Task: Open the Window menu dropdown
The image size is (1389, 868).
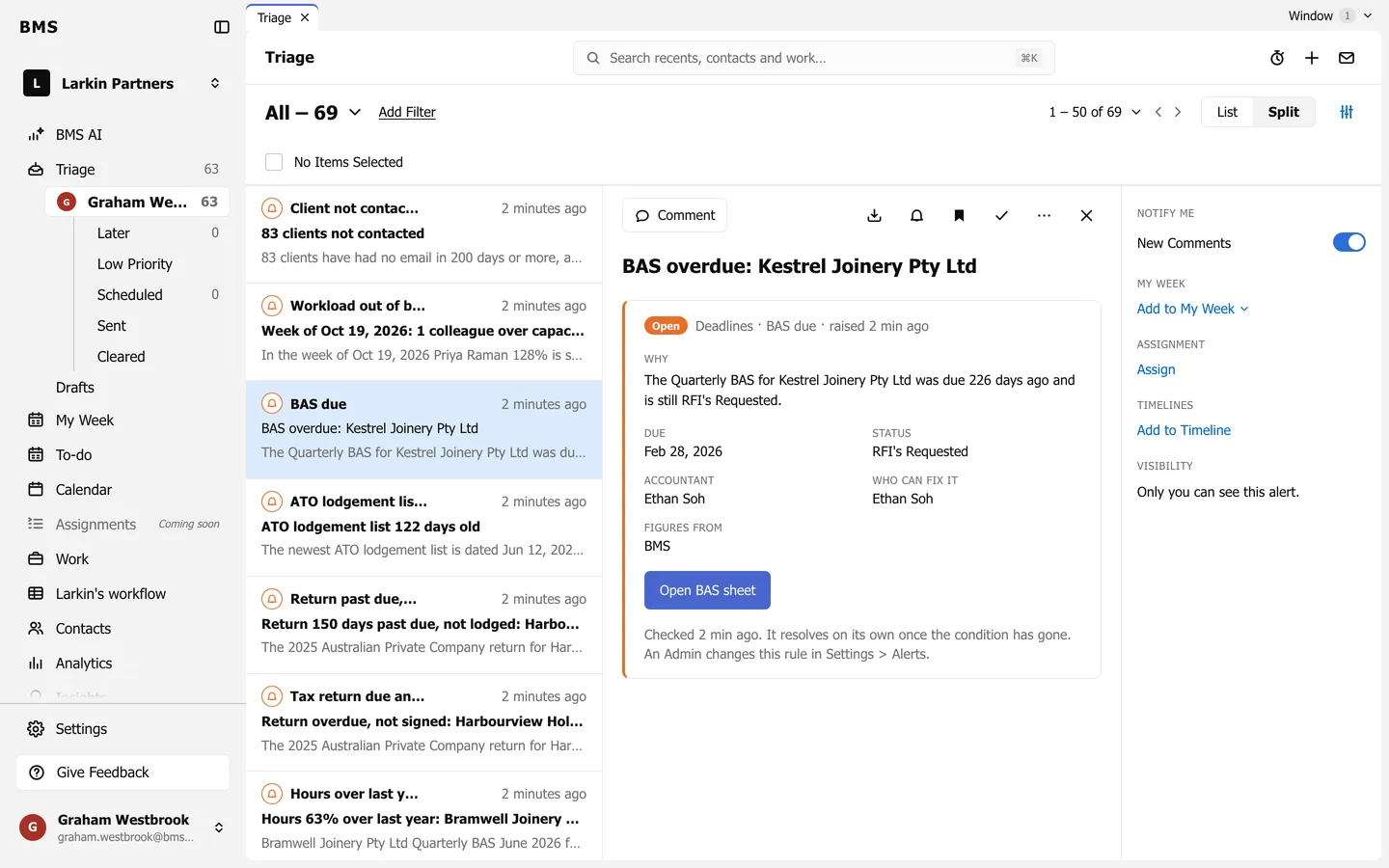Action: tap(1329, 15)
